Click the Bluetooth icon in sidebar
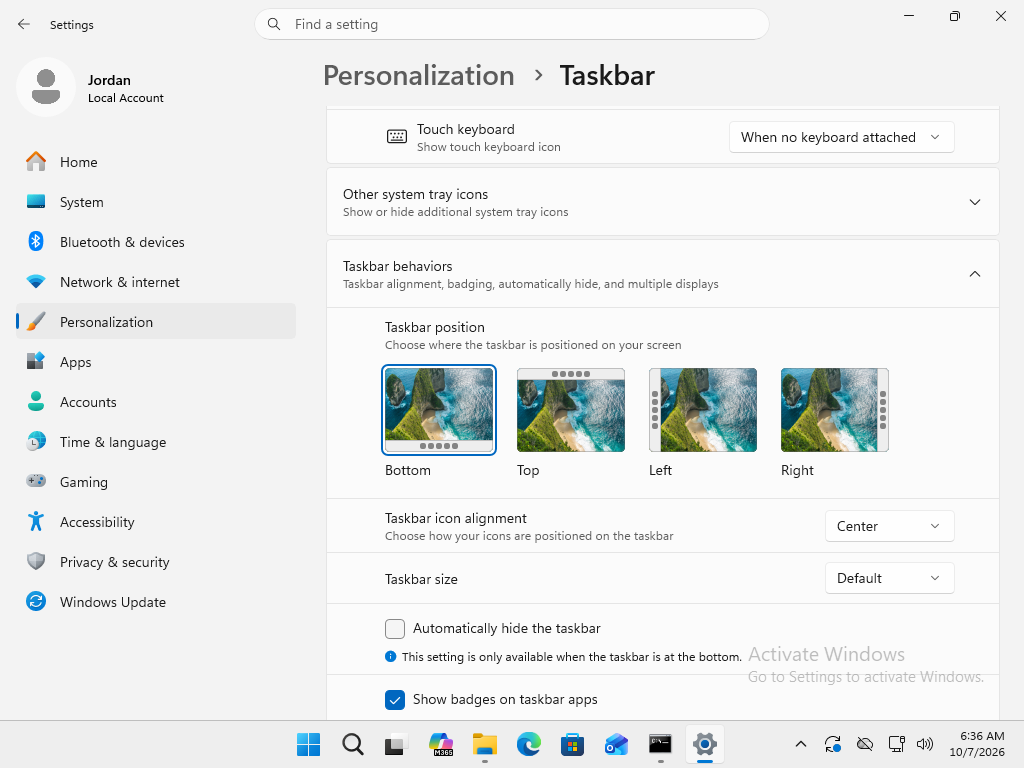The width and height of the screenshot is (1024, 768). click(36, 242)
